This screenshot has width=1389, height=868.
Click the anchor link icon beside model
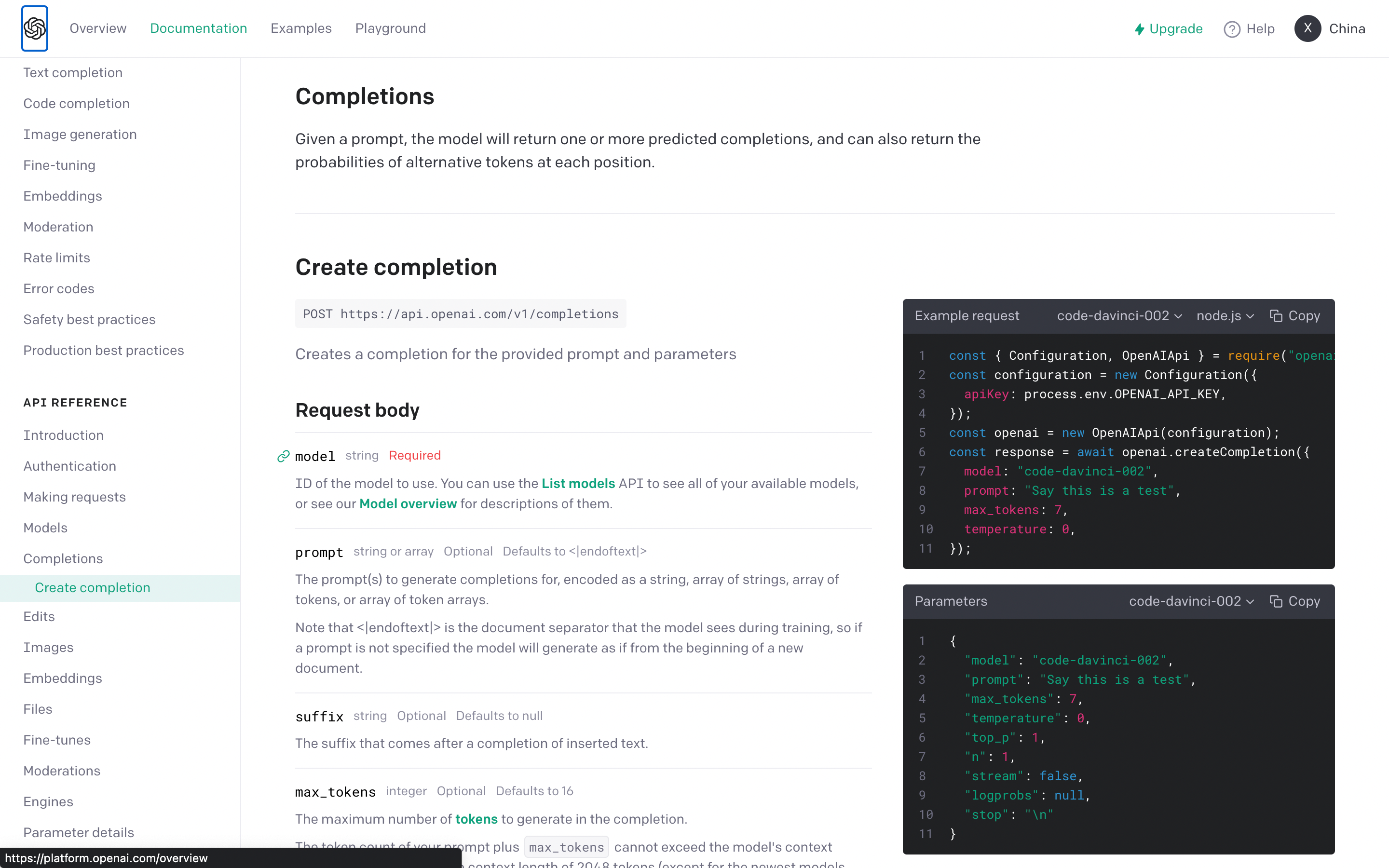click(283, 456)
